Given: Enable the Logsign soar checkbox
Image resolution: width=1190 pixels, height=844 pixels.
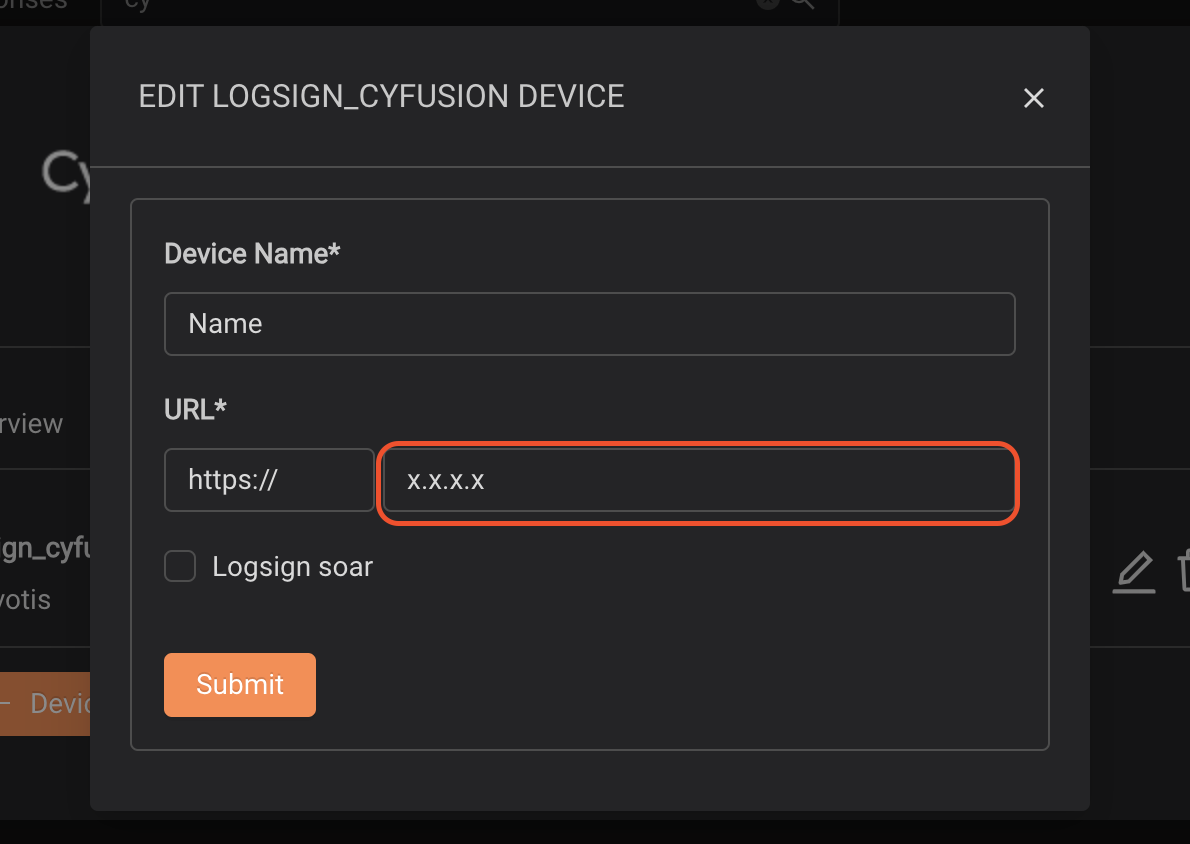Looking at the screenshot, I should 180,566.
